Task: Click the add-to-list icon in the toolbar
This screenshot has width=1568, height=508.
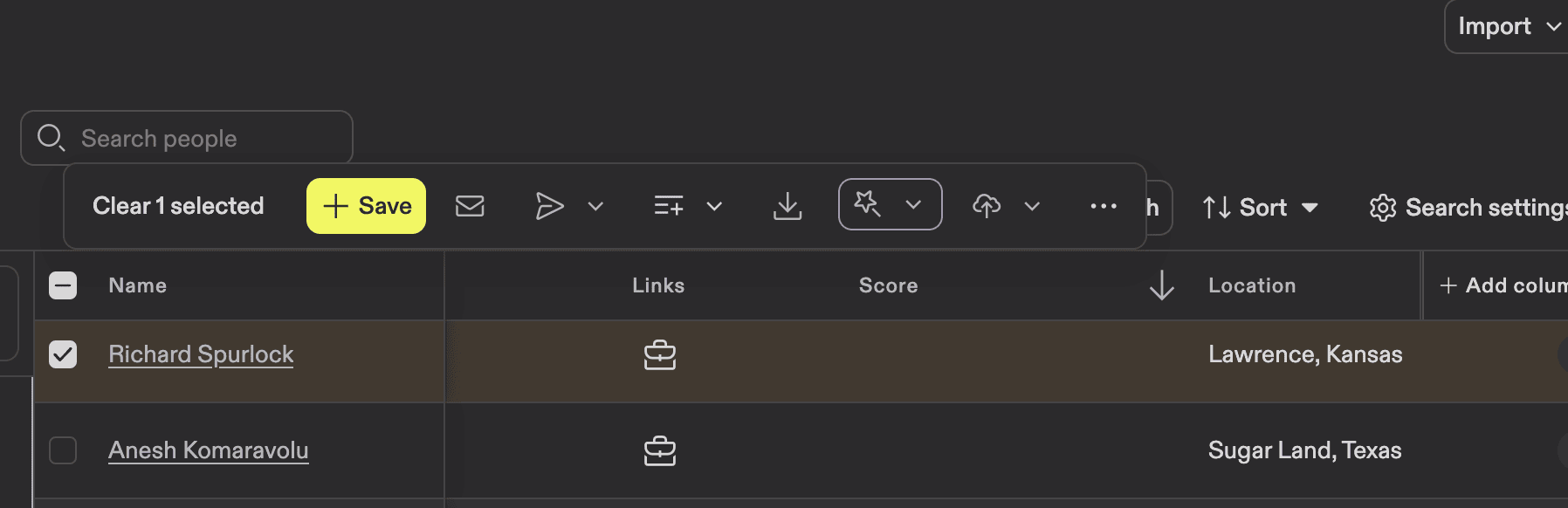Action: (668, 206)
